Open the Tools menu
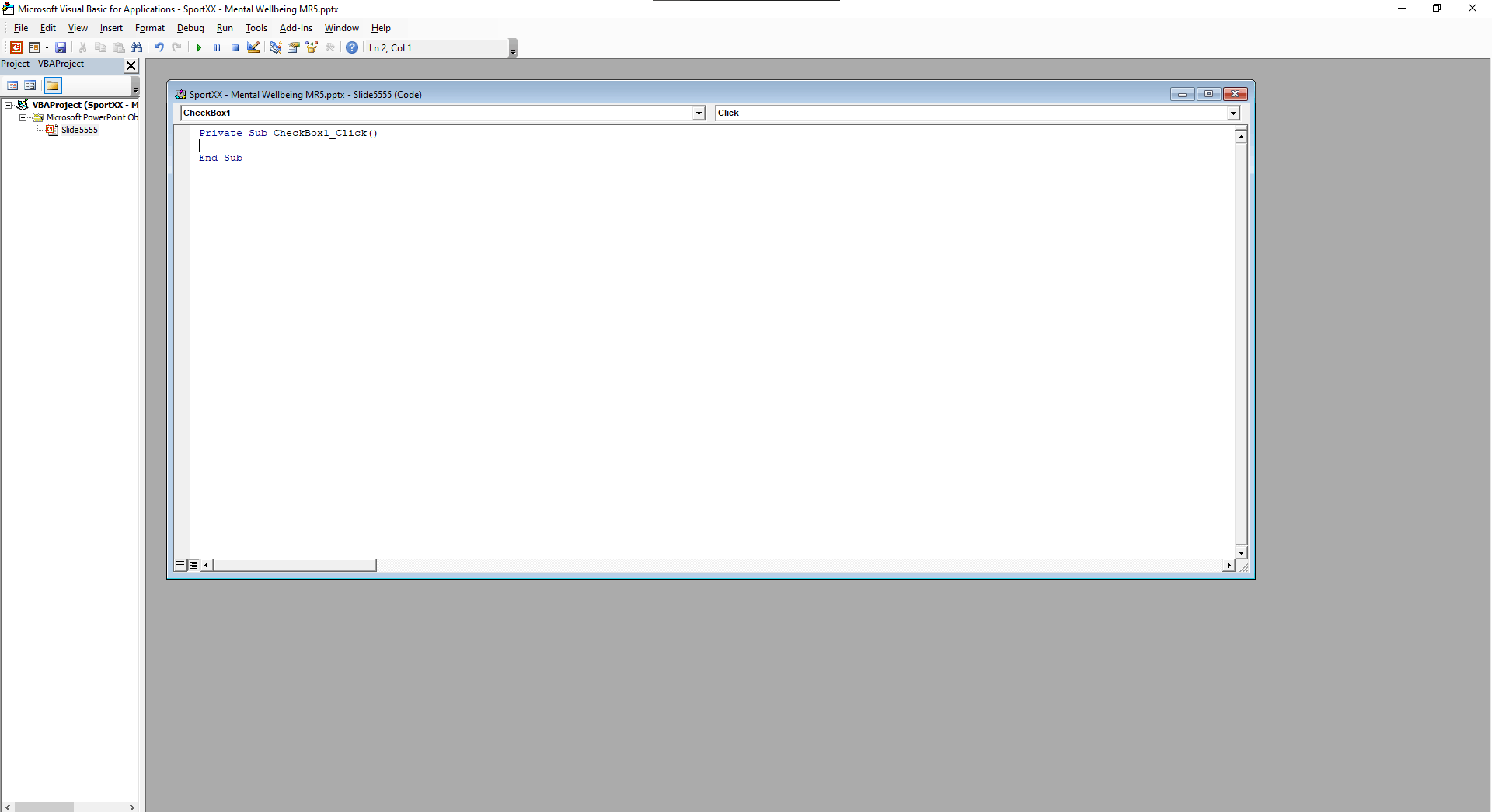 click(256, 28)
